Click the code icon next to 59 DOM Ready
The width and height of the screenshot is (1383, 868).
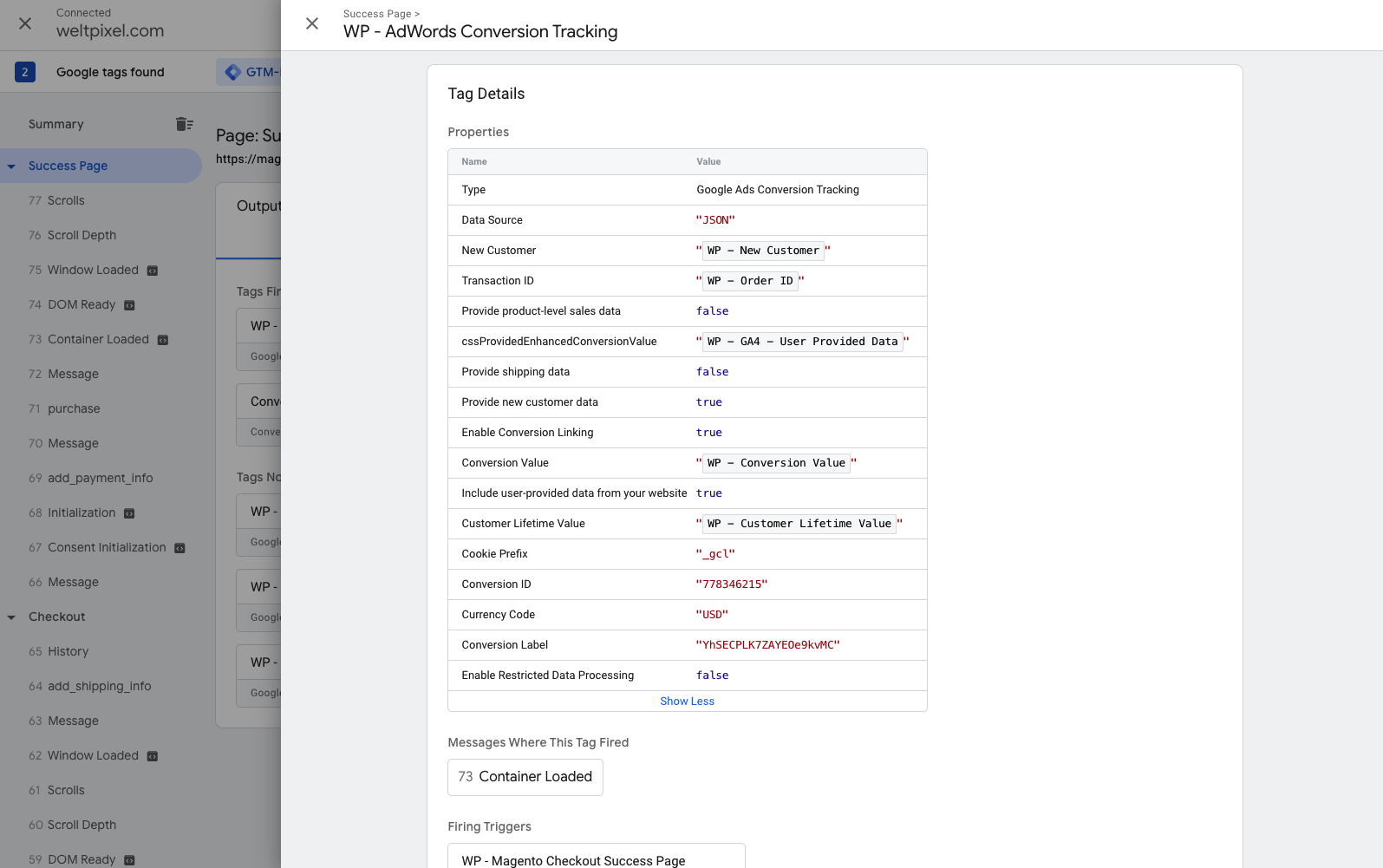(129, 860)
